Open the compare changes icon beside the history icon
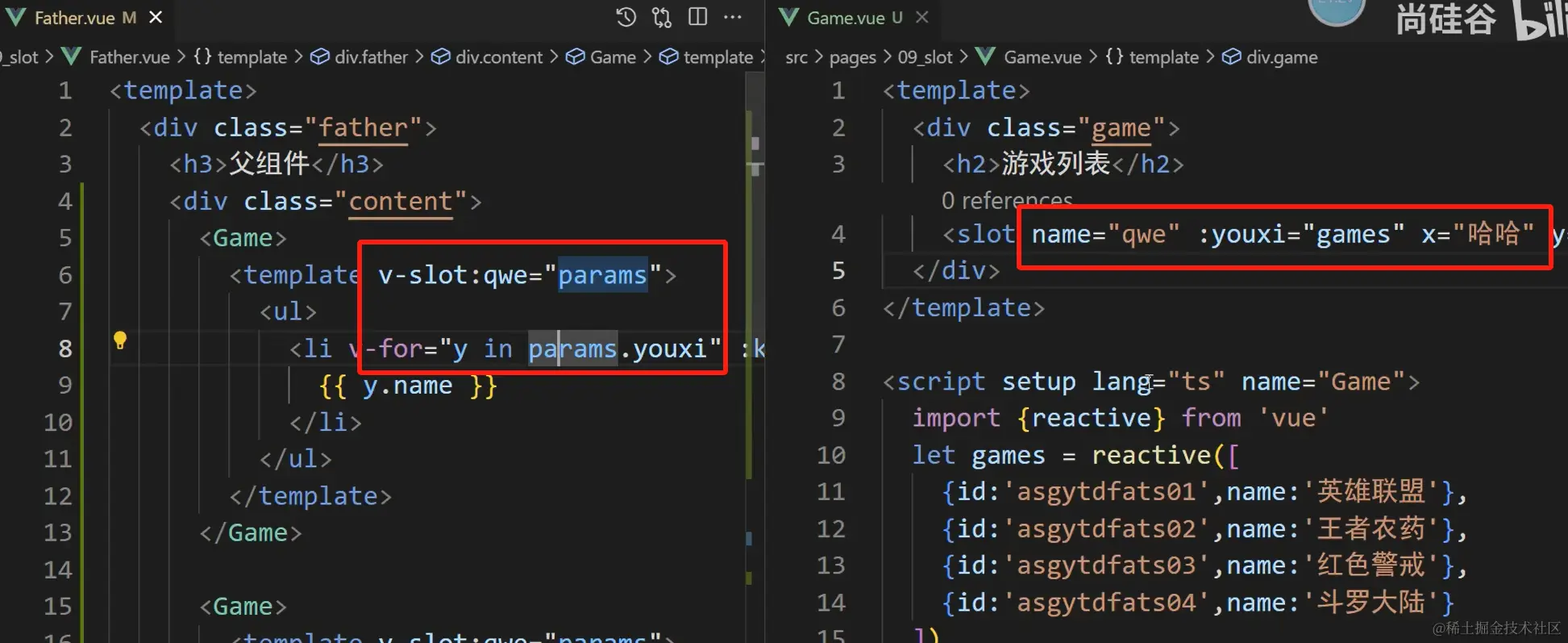The image size is (1568, 643). tap(662, 17)
